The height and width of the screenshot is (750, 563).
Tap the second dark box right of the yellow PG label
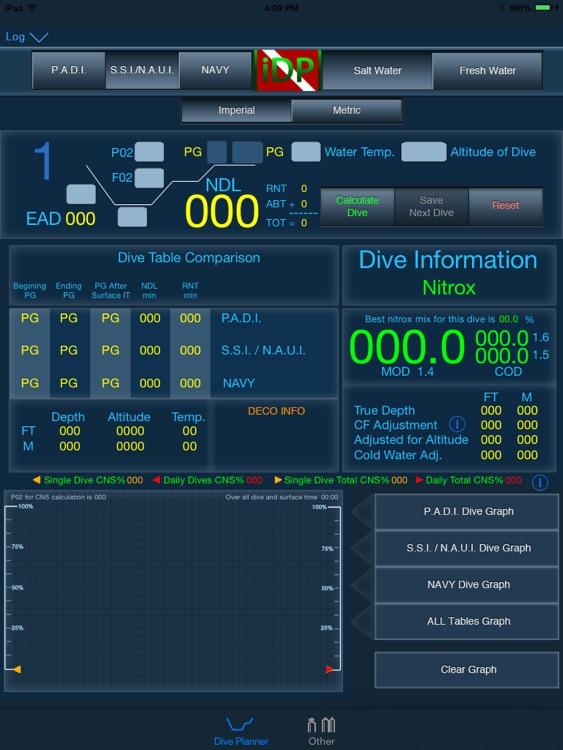(247, 152)
